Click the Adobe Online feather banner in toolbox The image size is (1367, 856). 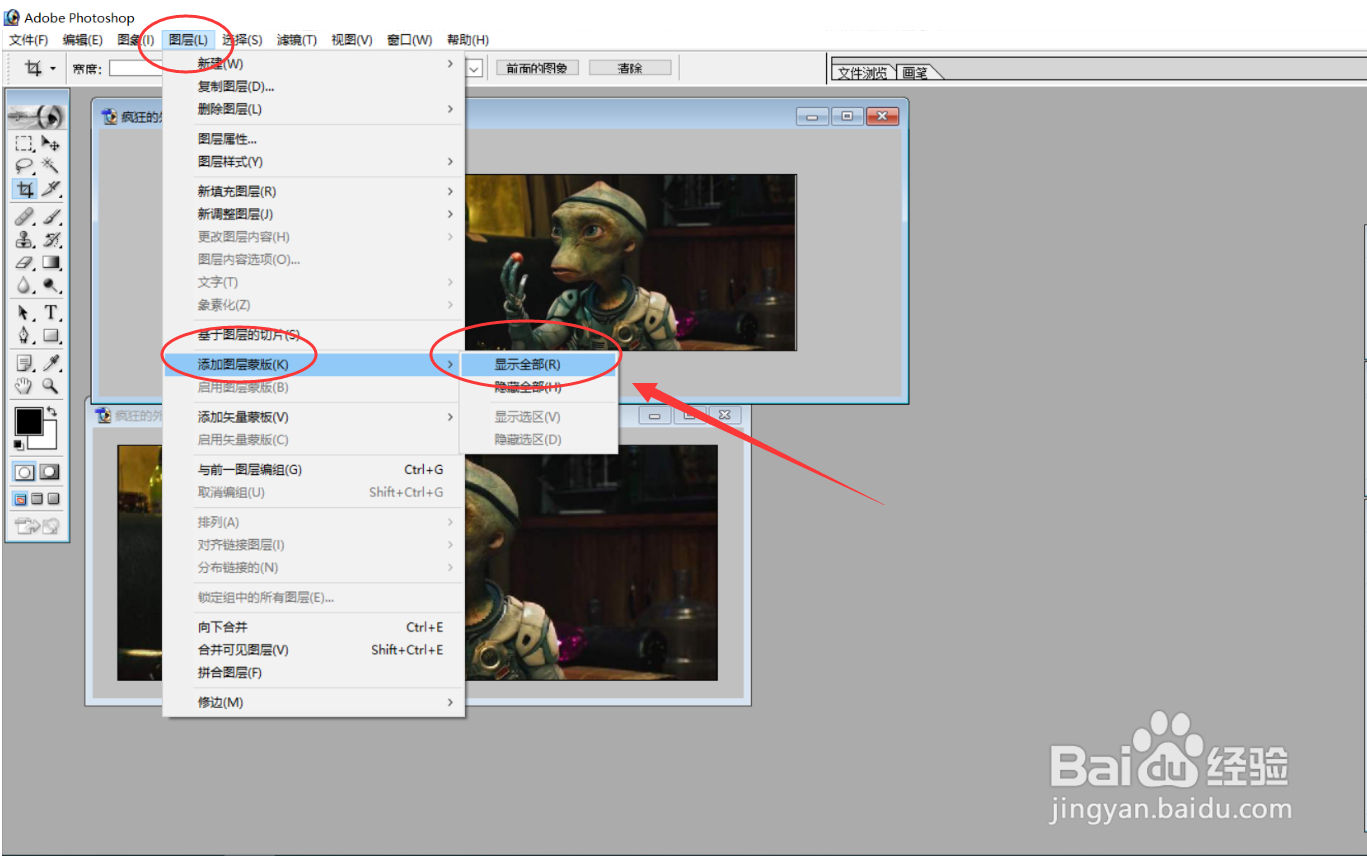pos(37,117)
